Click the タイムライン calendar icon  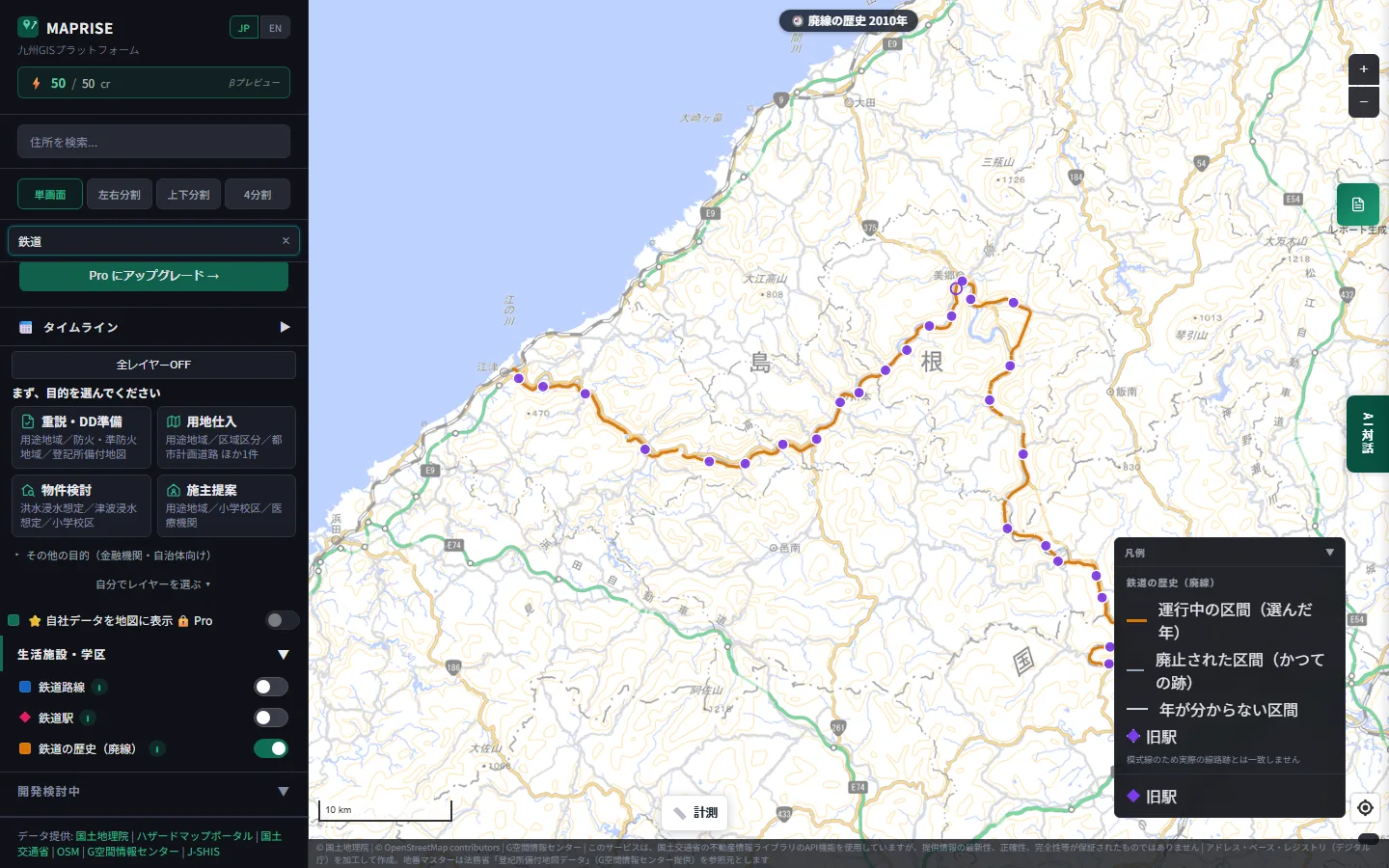[x=26, y=327]
